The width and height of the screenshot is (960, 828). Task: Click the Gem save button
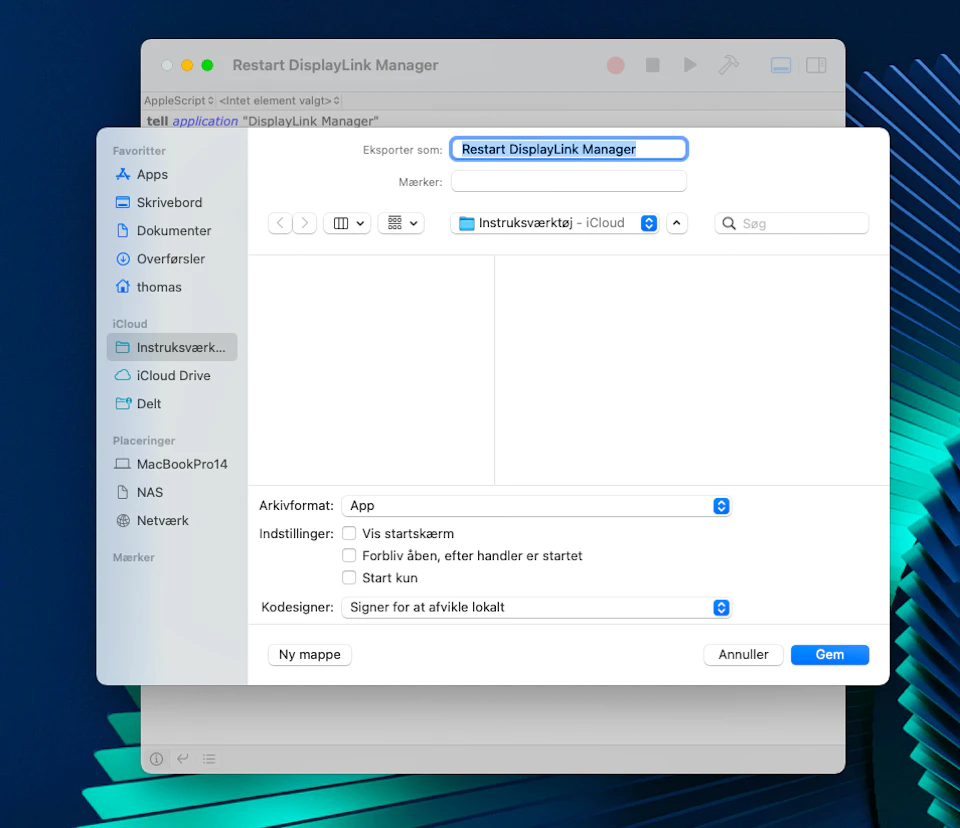point(830,655)
